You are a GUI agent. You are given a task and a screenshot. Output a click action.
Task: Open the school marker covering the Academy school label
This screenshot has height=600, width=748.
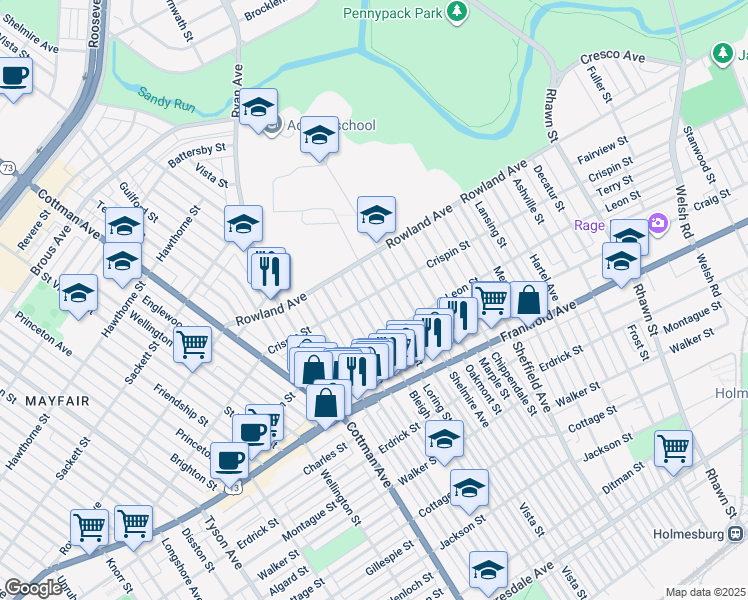pos(320,136)
